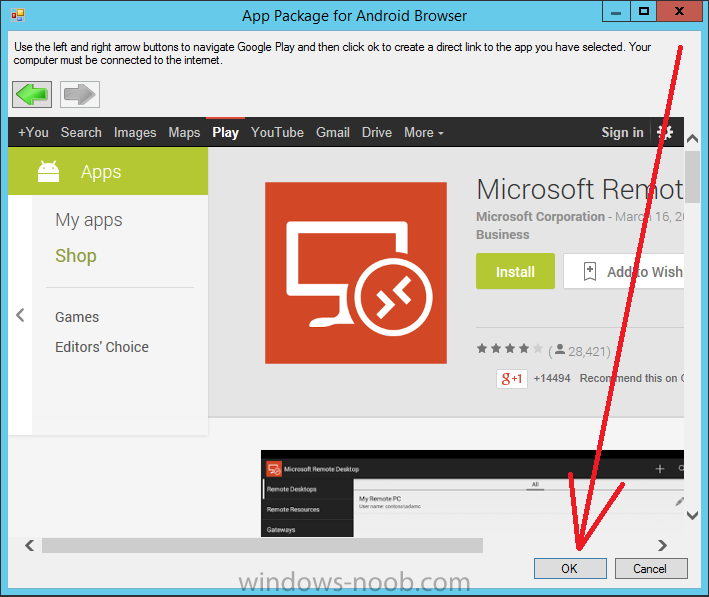Minimize the App Package window
This screenshot has width=709, height=597.
tap(616, 12)
